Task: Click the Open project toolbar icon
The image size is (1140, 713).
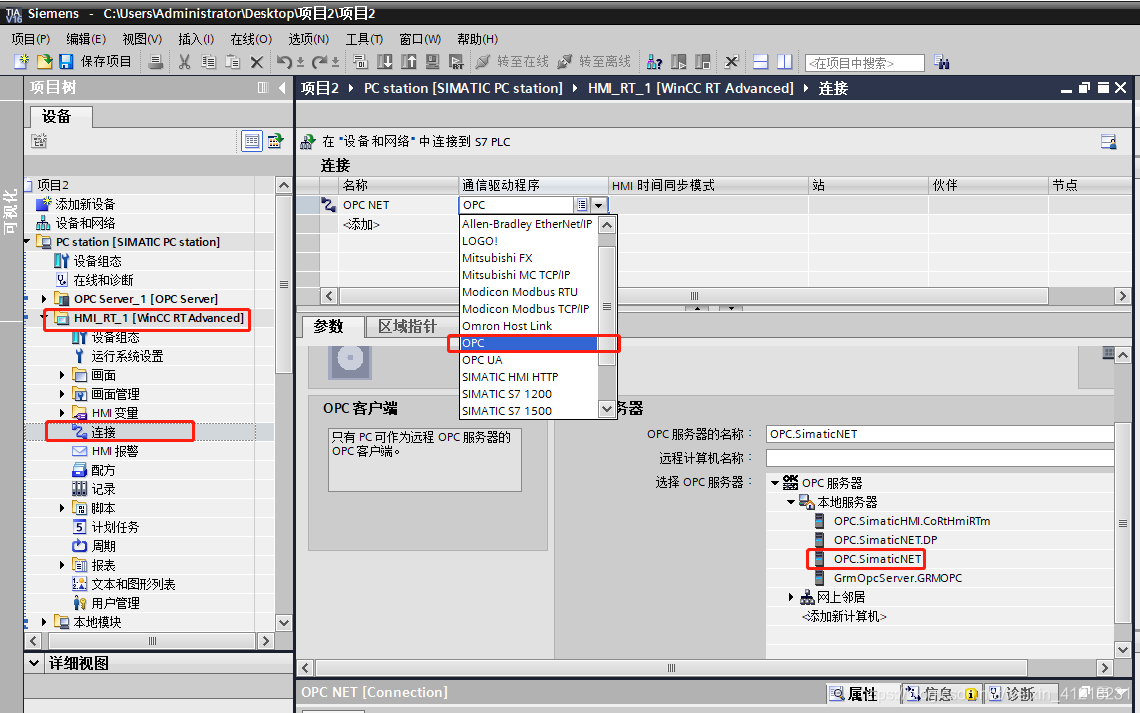Action: point(44,62)
